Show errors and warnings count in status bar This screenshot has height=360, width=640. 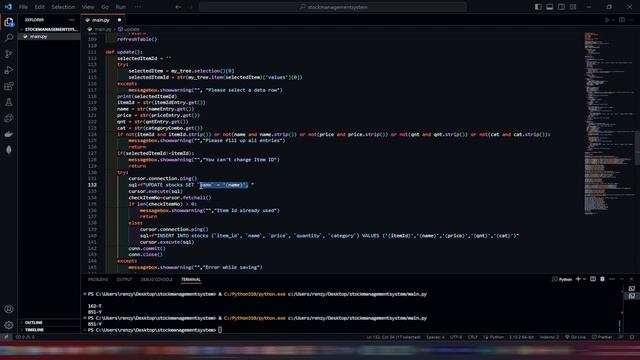25,337
